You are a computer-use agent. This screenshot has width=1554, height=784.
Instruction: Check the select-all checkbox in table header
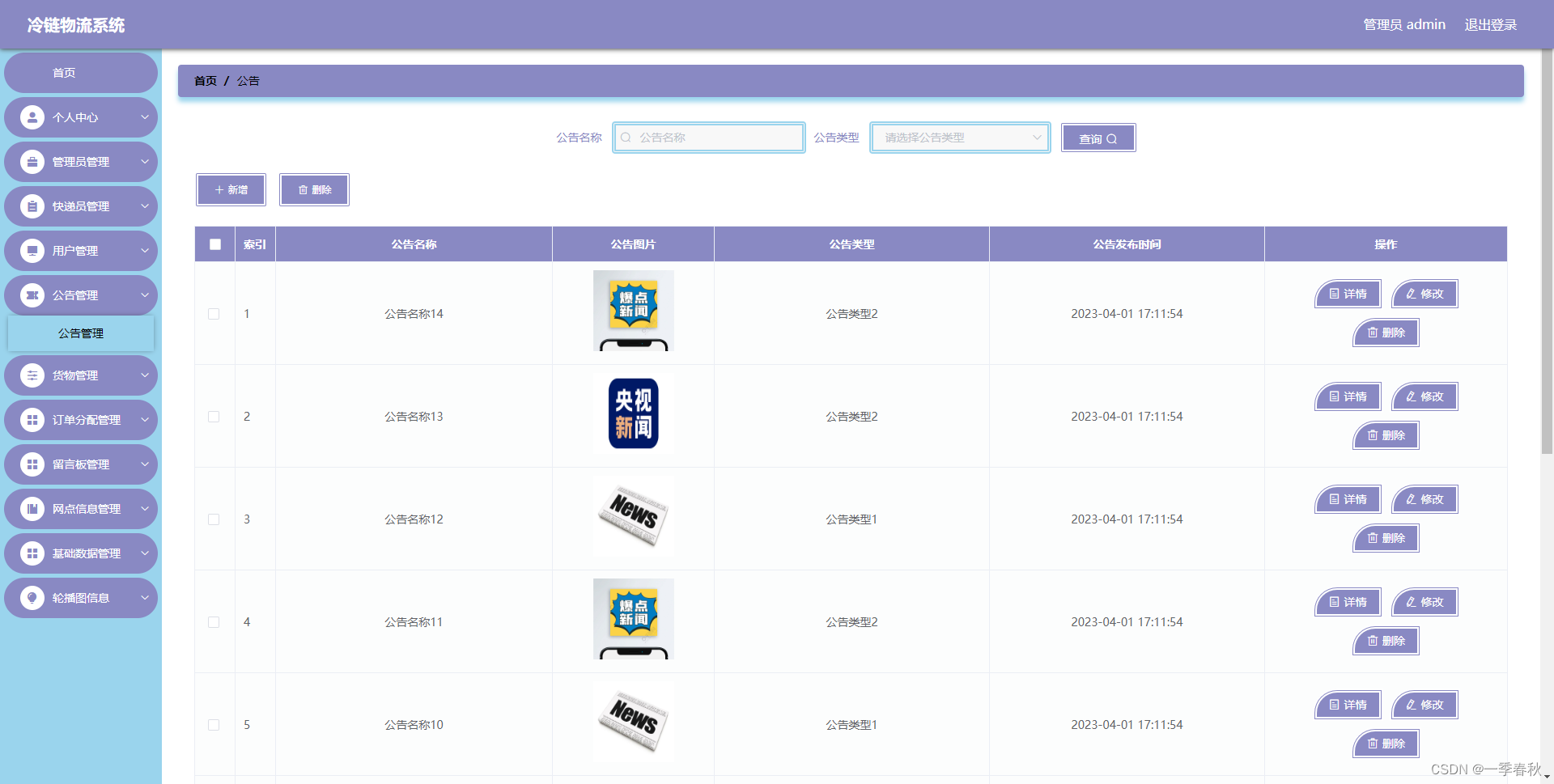214,244
